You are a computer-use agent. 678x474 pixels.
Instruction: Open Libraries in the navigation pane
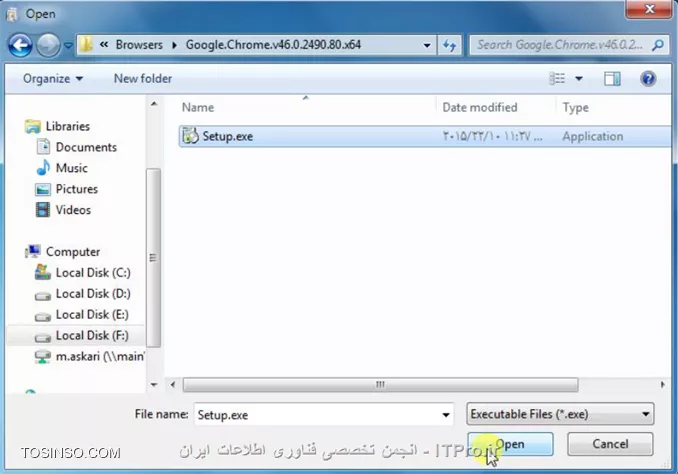(x=68, y=126)
